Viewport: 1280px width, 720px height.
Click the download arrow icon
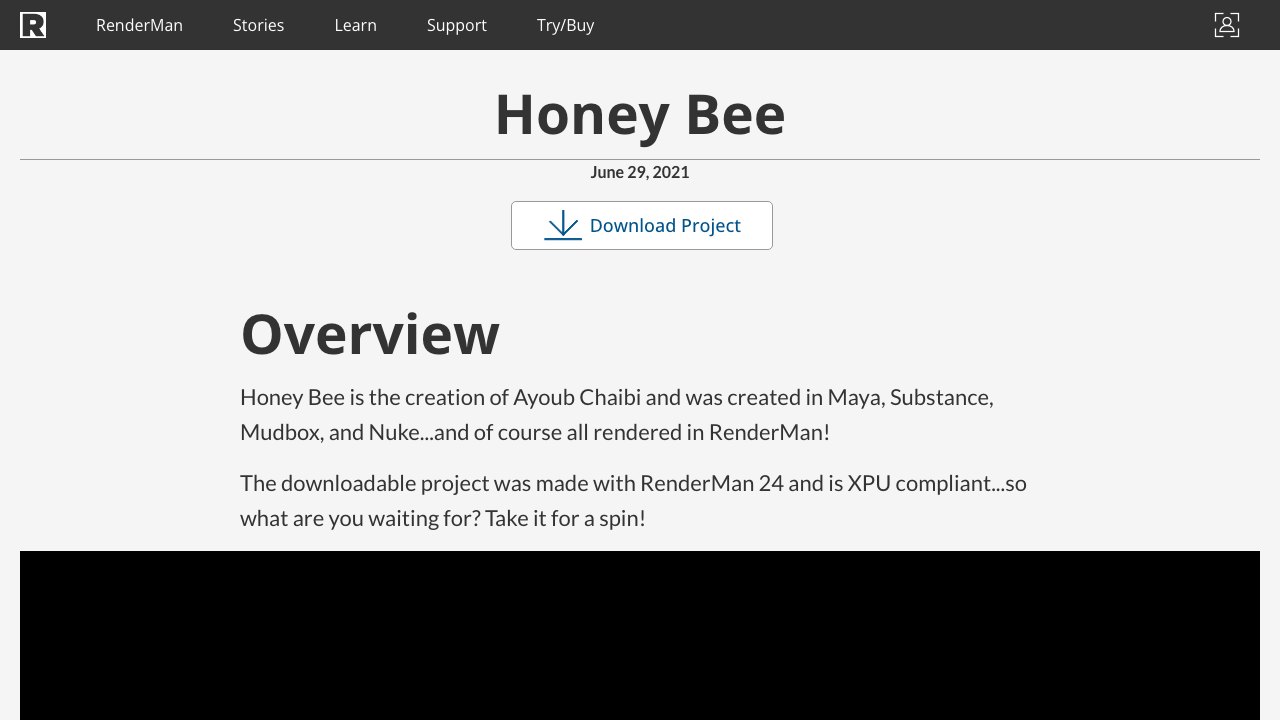pos(563,225)
